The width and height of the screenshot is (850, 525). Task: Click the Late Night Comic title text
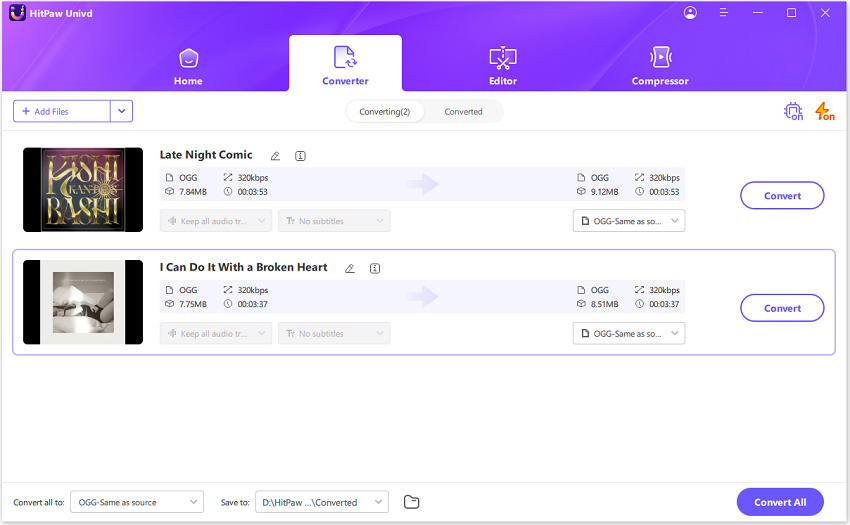(206, 155)
